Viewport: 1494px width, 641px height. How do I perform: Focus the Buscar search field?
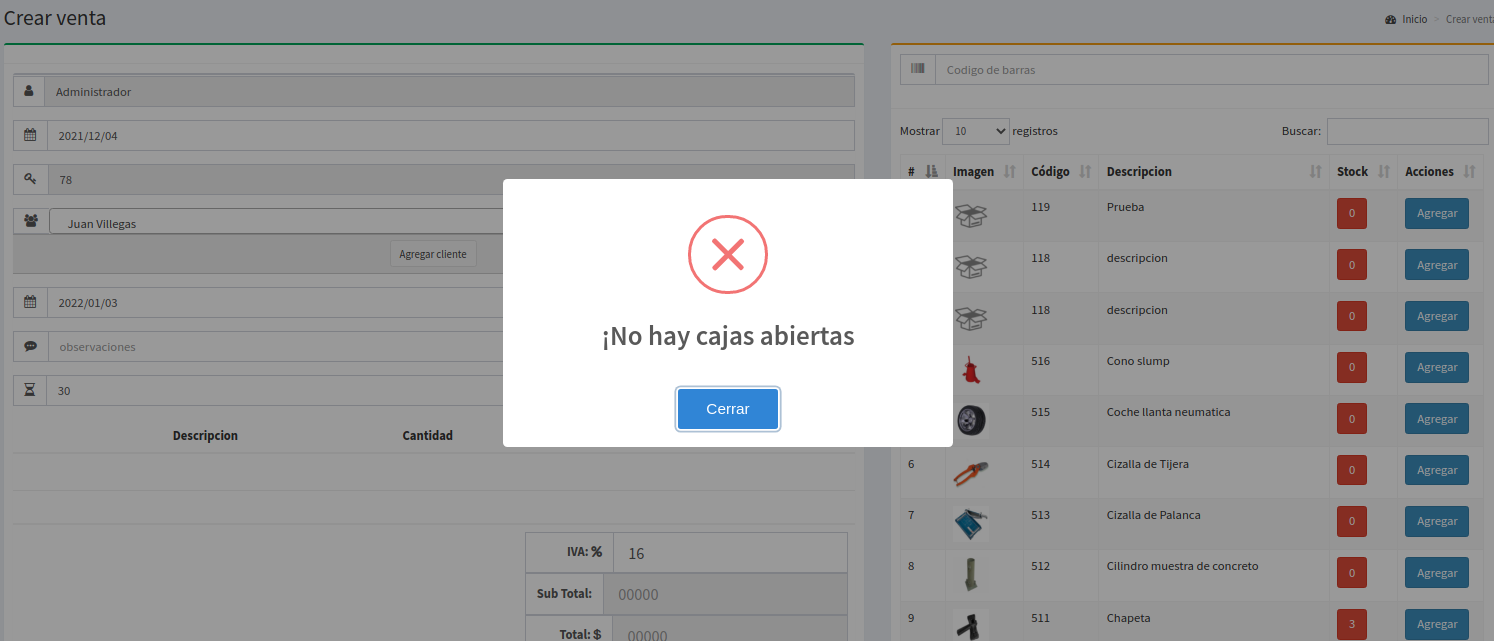(x=1406, y=131)
